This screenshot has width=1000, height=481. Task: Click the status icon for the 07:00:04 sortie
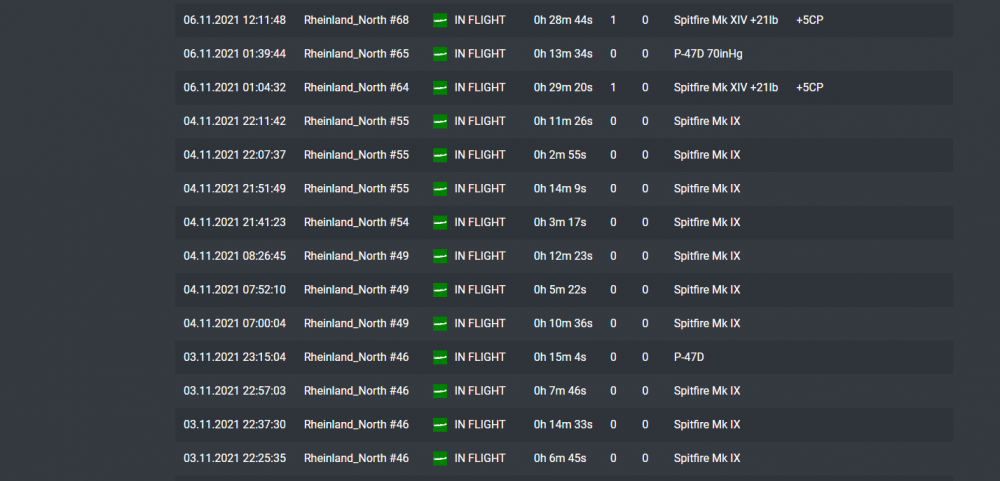(439, 323)
